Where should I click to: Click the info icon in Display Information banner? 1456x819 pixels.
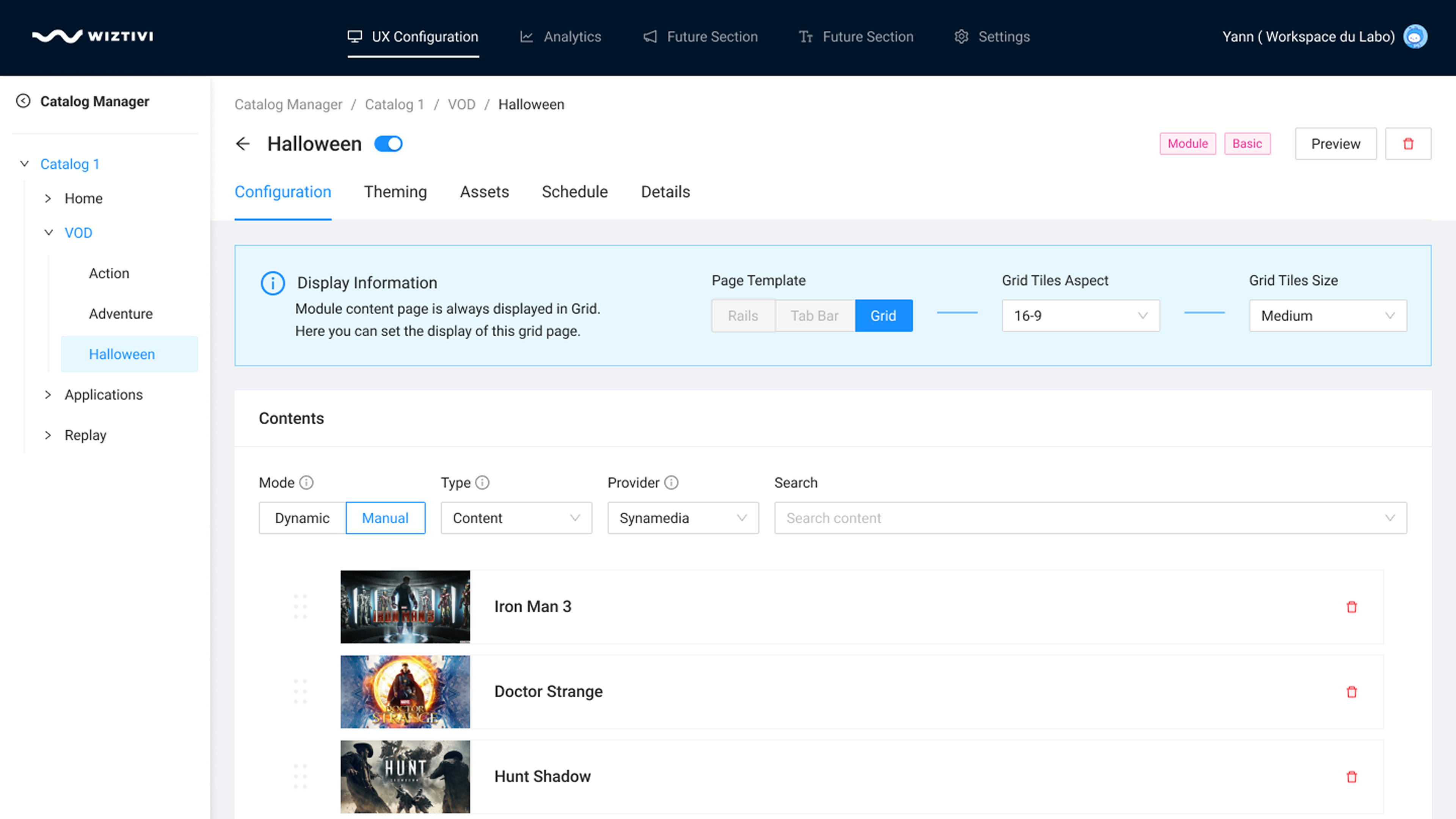[273, 282]
